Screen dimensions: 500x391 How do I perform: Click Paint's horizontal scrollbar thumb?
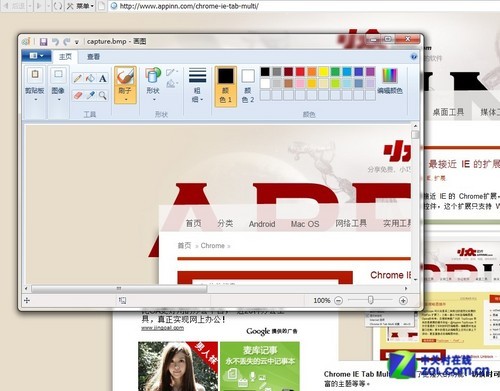(119, 289)
